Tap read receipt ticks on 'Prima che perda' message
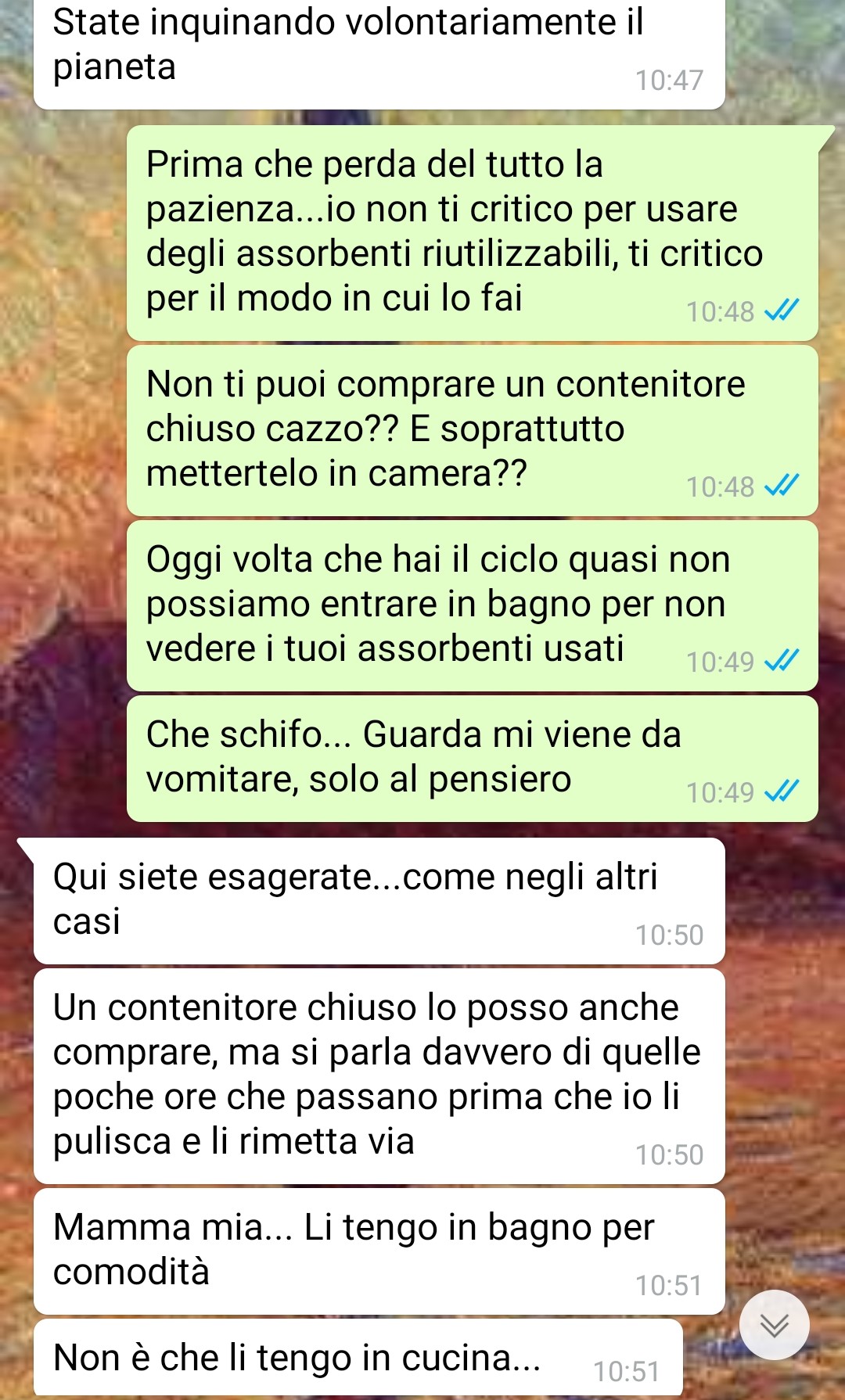This screenshot has width=845, height=1400. (x=781, y=311)
